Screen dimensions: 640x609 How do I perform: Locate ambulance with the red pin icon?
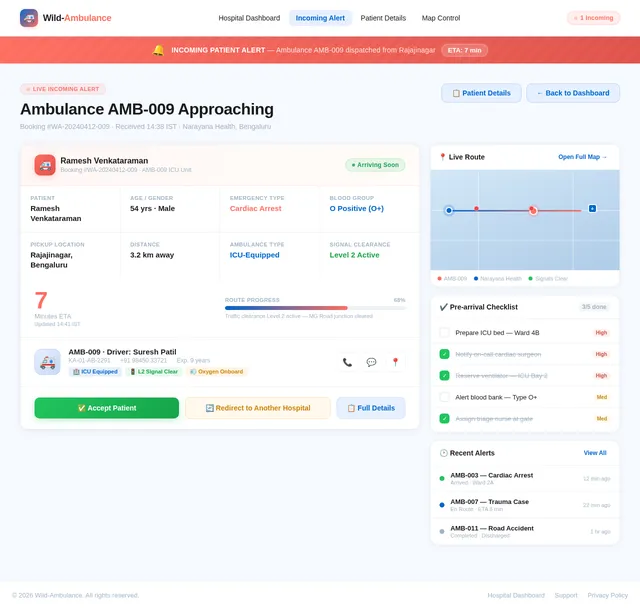pyautogui.click(x=395, y=362)
